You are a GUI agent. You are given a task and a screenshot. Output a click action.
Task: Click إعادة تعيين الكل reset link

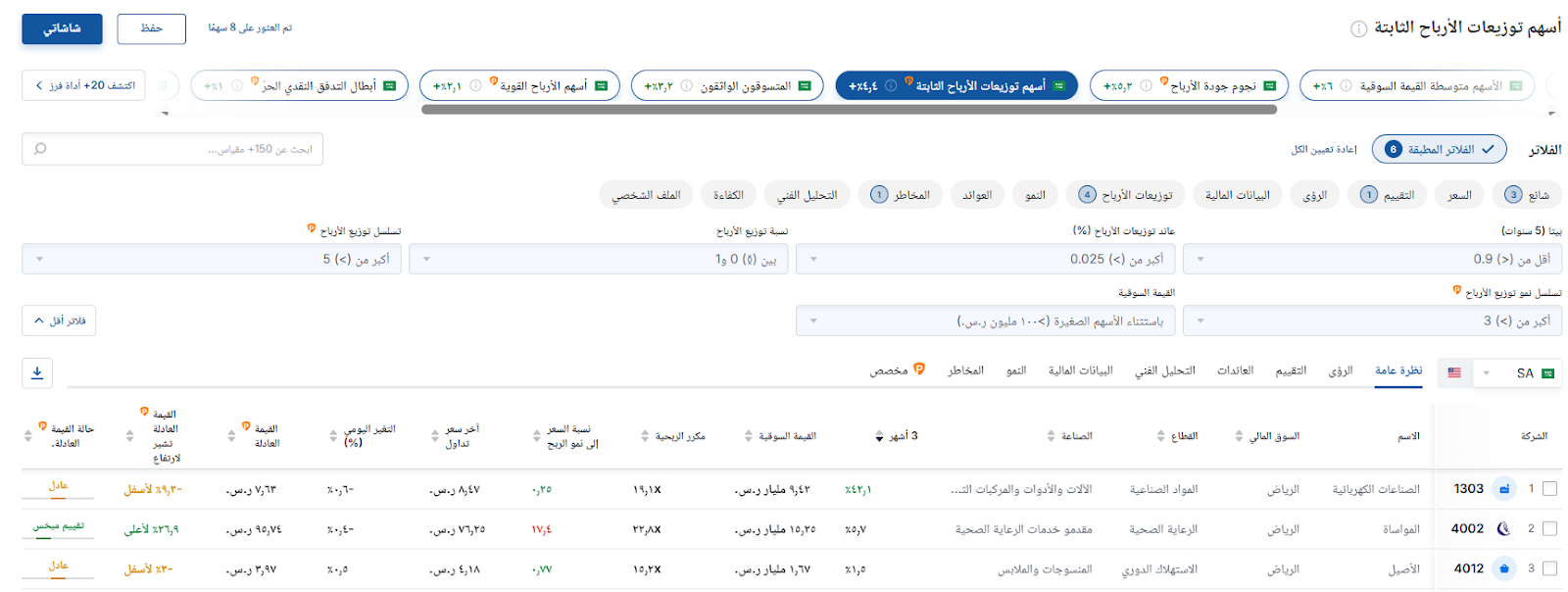click(1323, 149)
